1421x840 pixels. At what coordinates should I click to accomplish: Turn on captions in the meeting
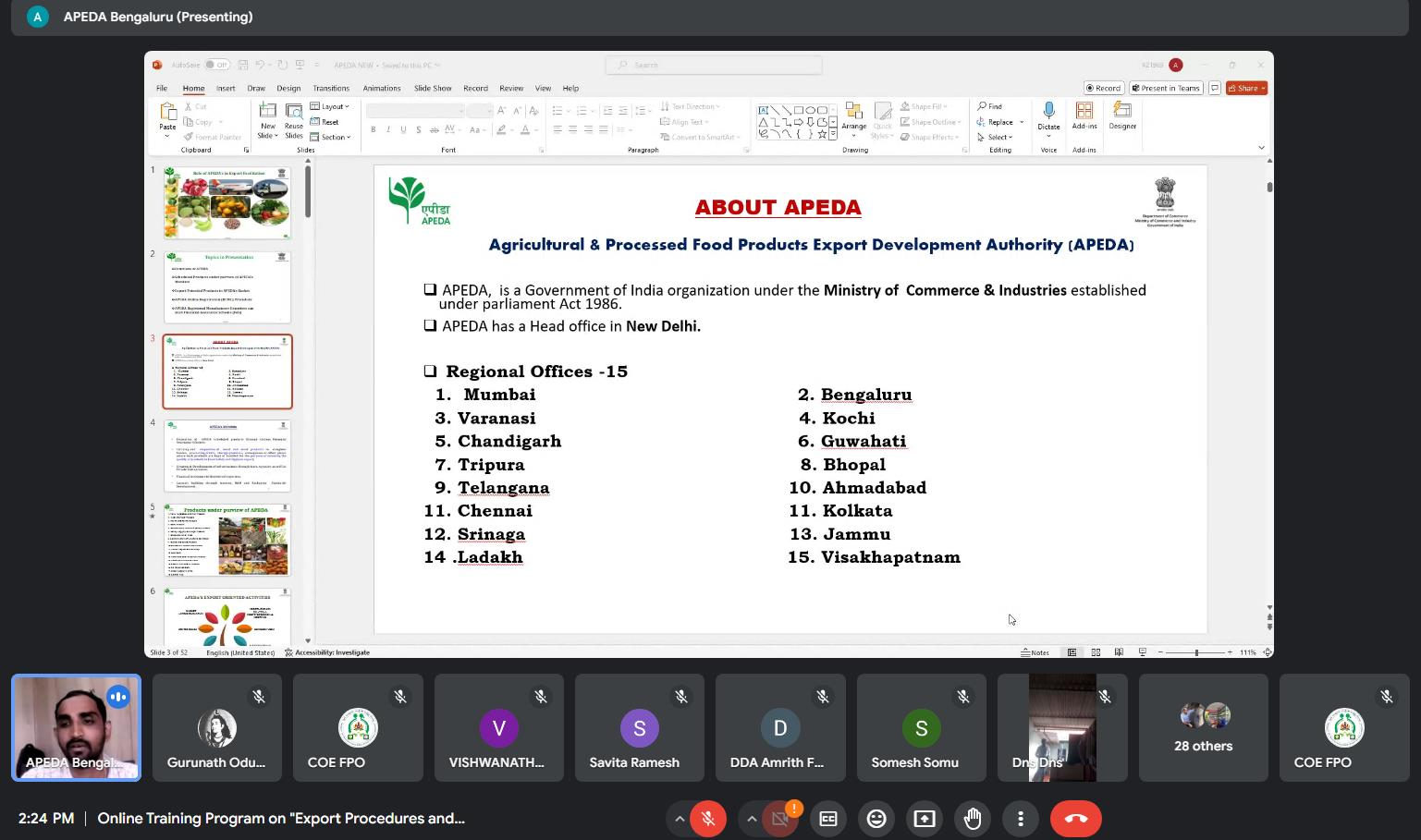click(x=828, y=819)
